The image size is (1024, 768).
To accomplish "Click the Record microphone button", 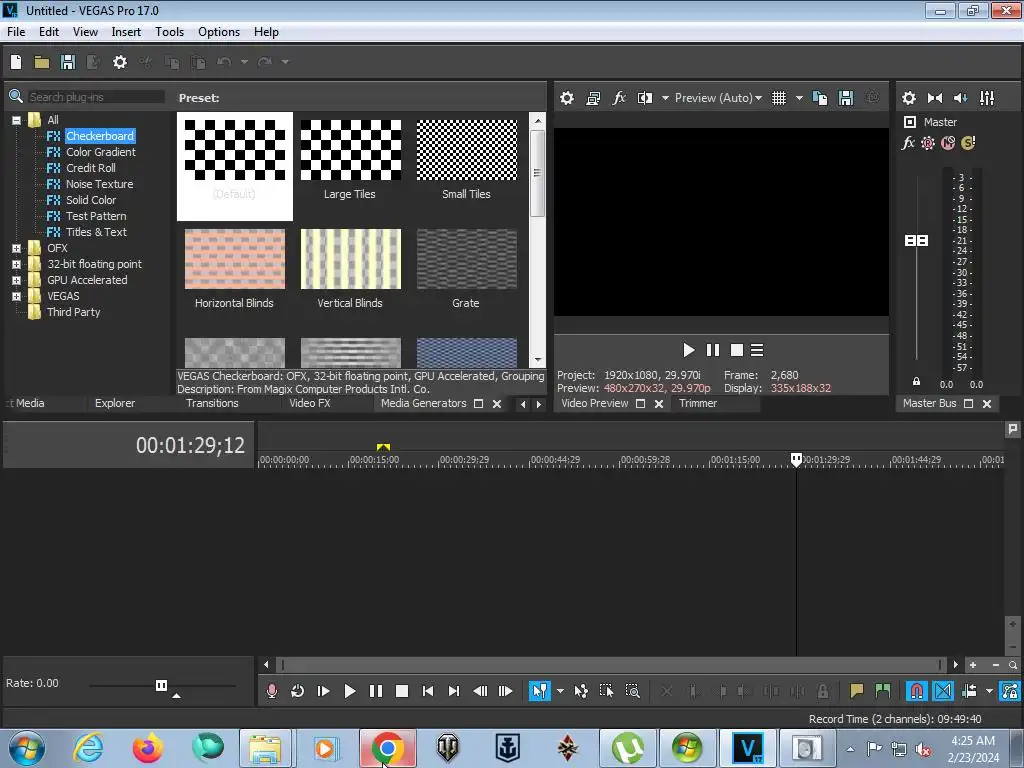I will (272, 691).
